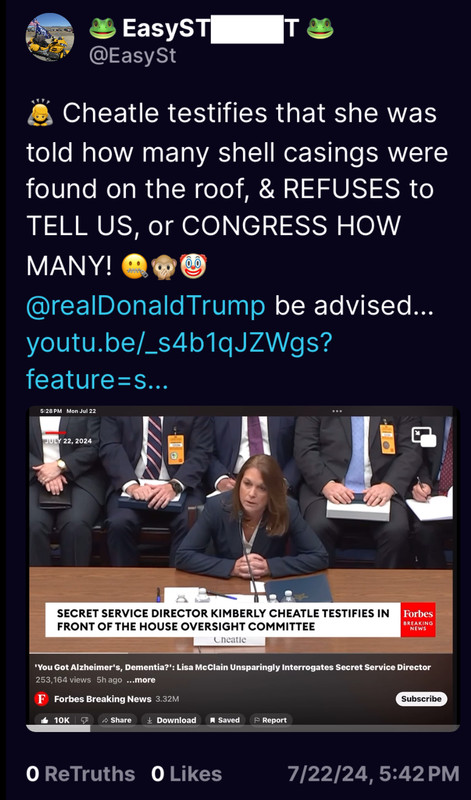Click the Share button under video

[117, 720]
